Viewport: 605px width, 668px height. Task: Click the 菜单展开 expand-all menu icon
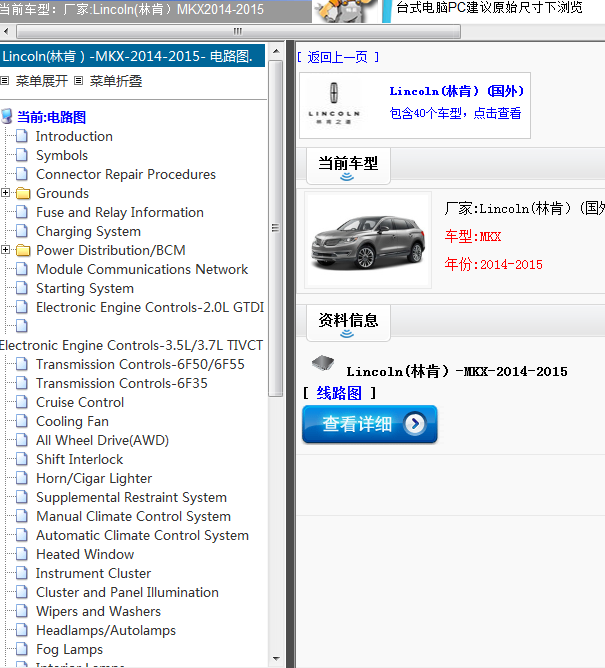[x=5, y=81]
